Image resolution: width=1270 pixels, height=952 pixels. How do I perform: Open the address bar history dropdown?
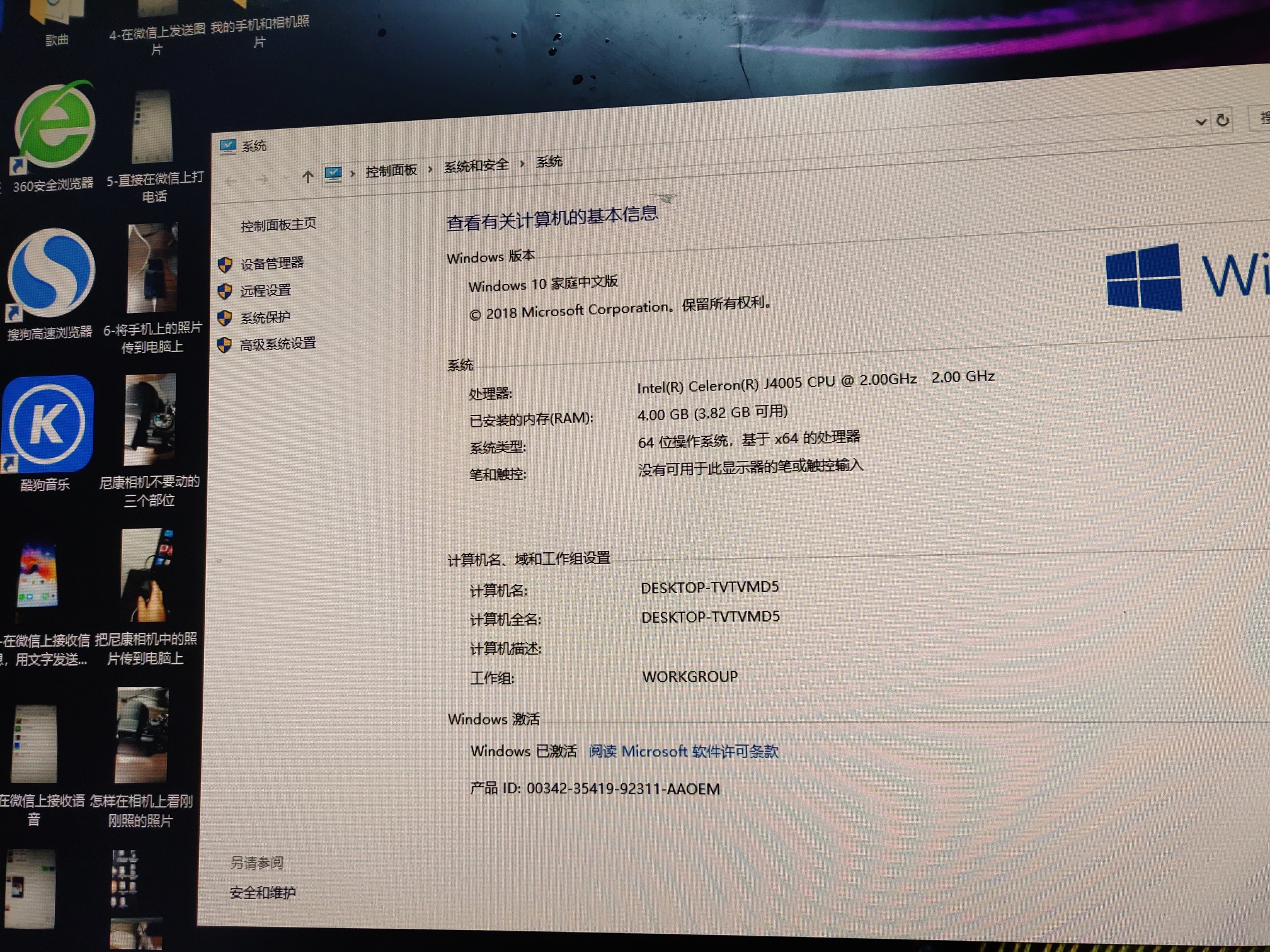[x=1201, y=122]
